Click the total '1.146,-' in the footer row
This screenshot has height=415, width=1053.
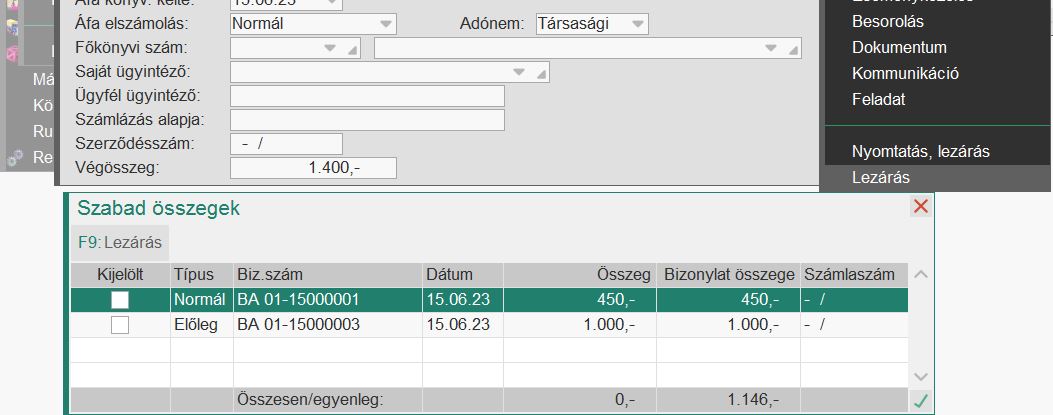729,401
